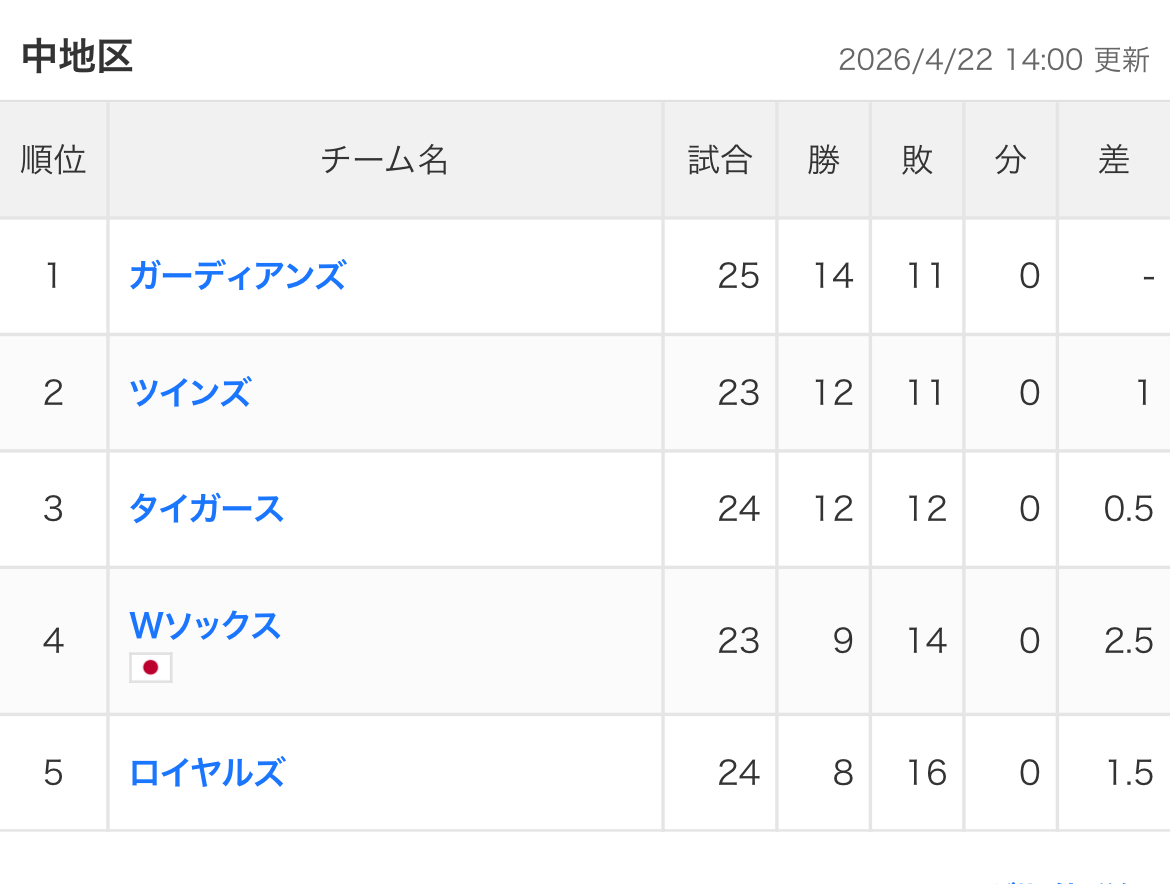The width and height of the screenshot is (1170, 884).
Task: Select the 分 column header
Action: pyautogui.click(x=1010, y=160)
